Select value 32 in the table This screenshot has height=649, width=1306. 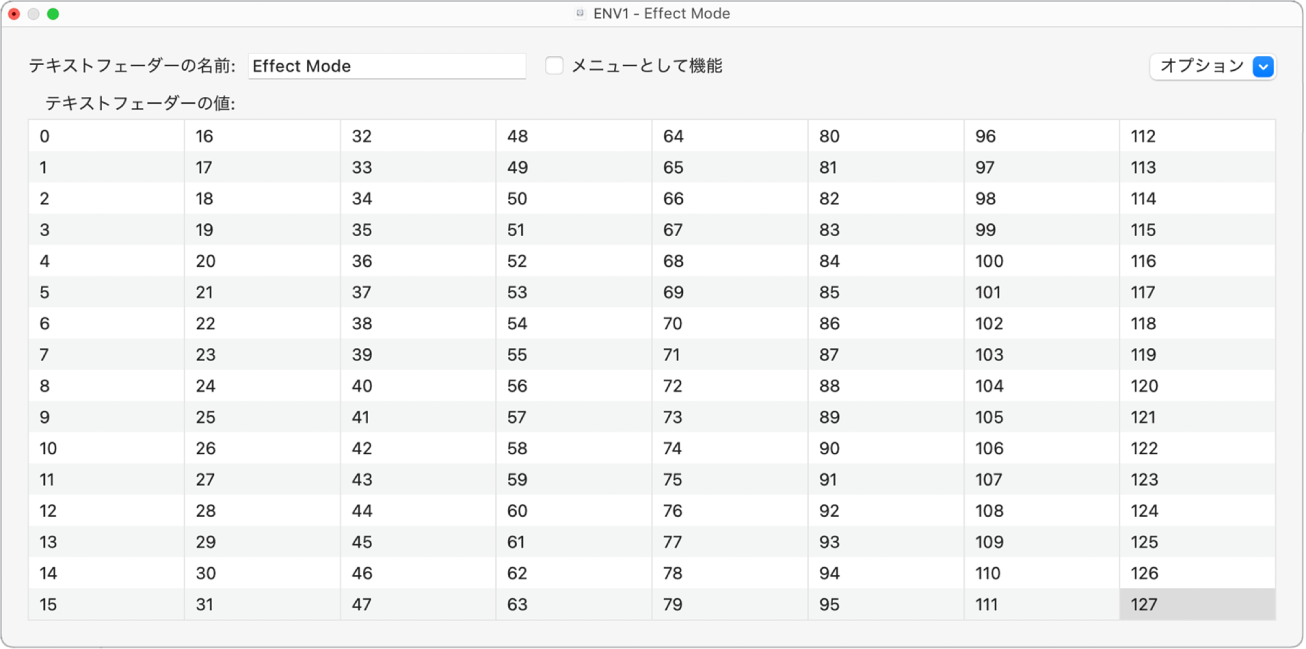[x=418, y=136]
